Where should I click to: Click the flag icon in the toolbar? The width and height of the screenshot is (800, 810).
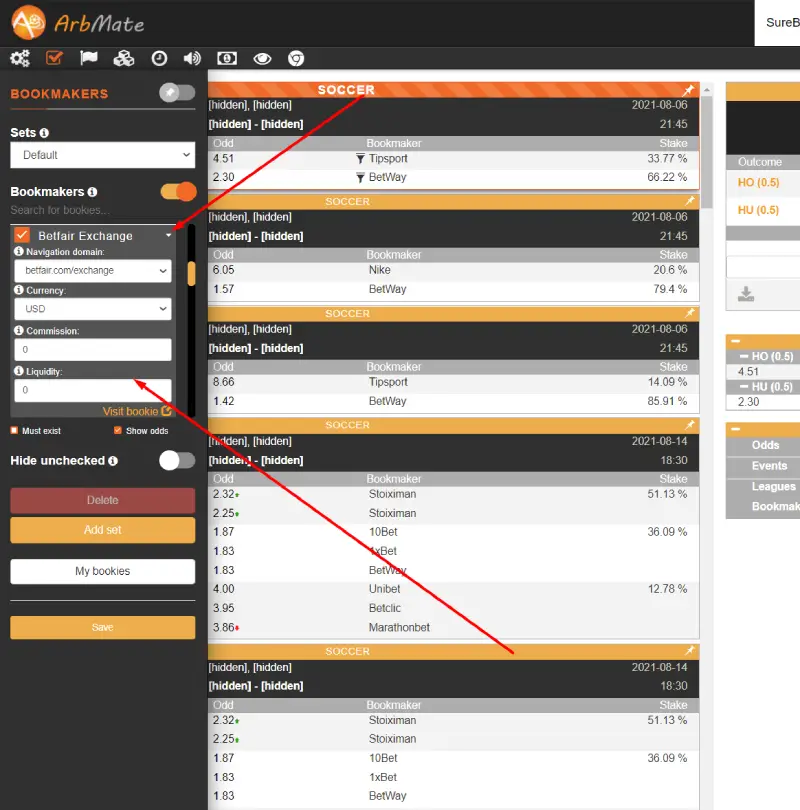(88, 58)
